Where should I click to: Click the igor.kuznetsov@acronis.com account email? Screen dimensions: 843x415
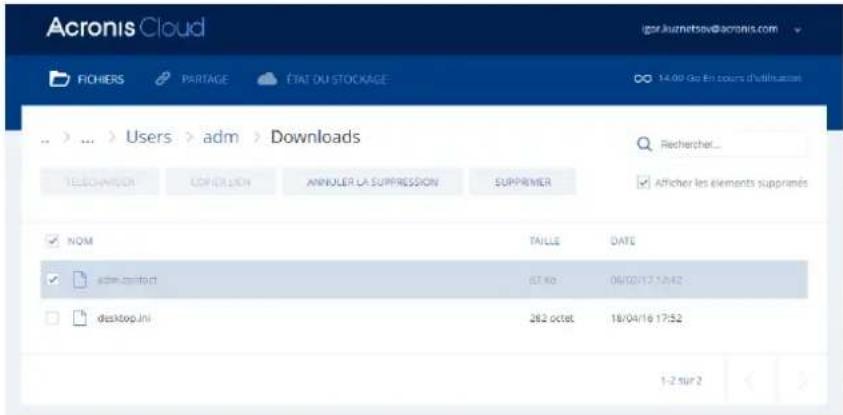pyautogui.click(x=710, y=29)
